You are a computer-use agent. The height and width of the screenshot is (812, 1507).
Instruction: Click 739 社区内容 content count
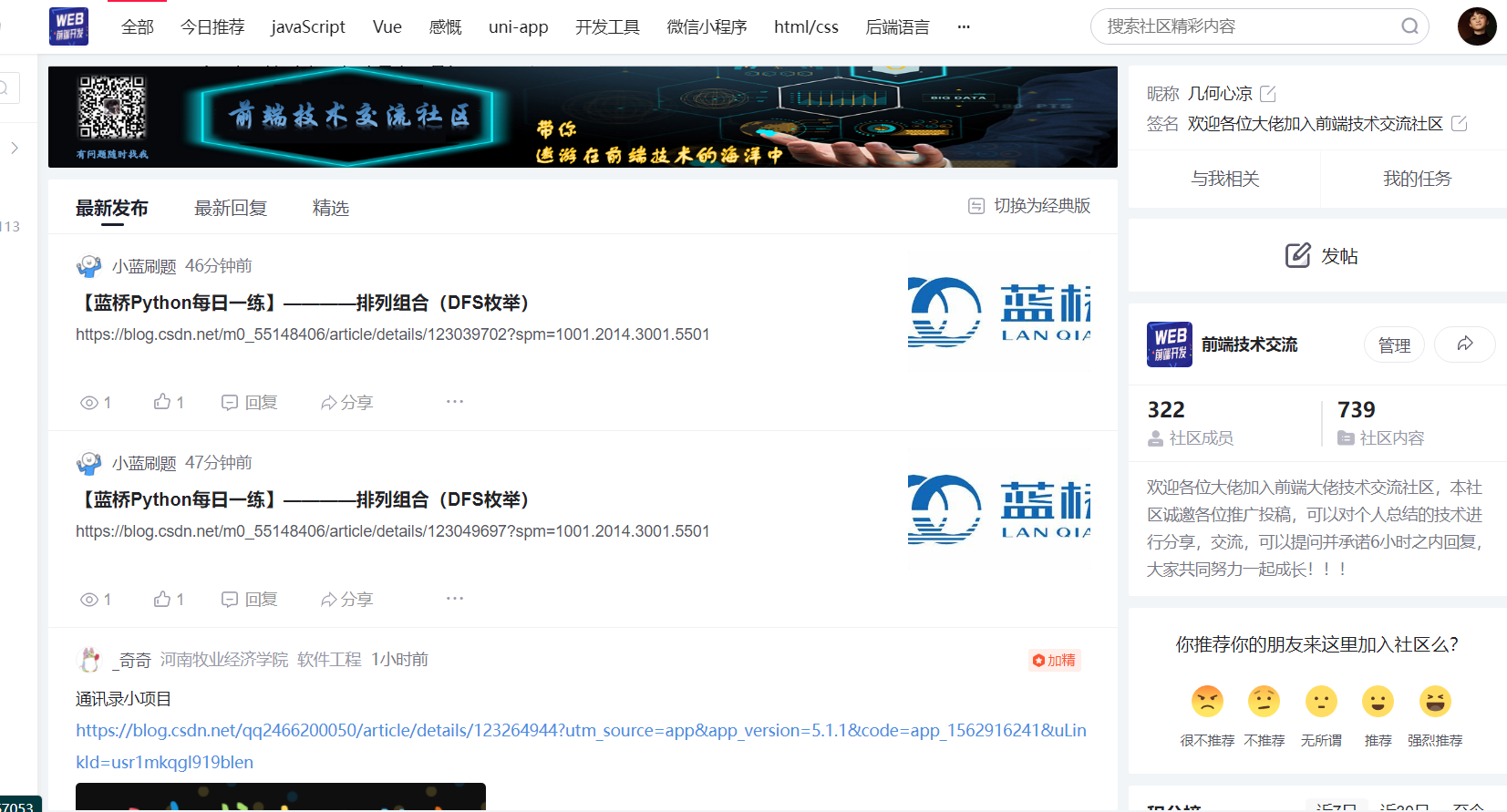tap(1380, 423)
